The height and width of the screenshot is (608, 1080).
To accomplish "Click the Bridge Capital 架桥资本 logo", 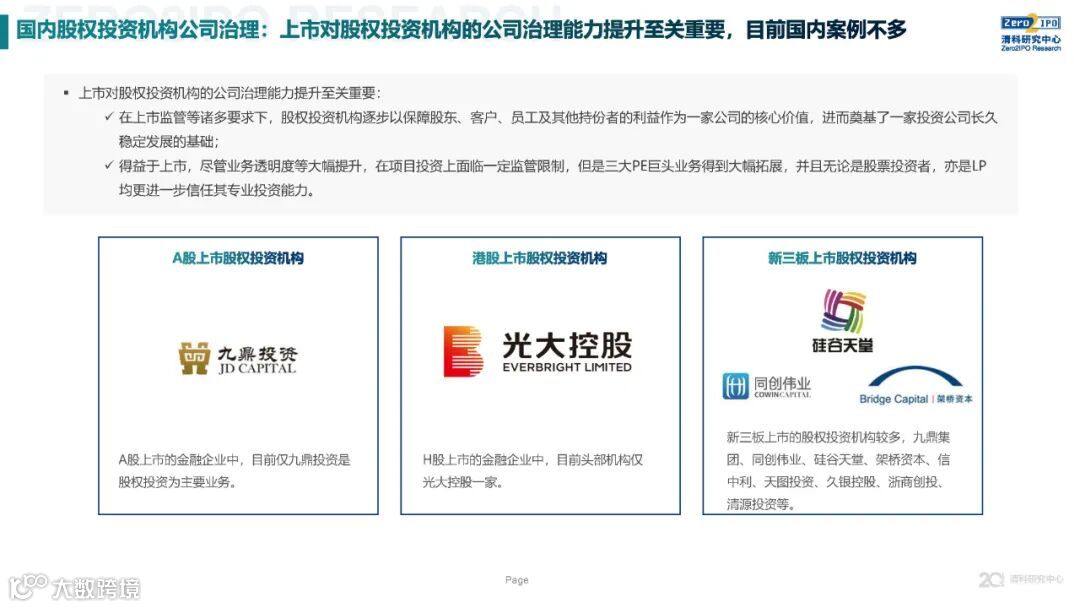I will (x=915, y=386).
